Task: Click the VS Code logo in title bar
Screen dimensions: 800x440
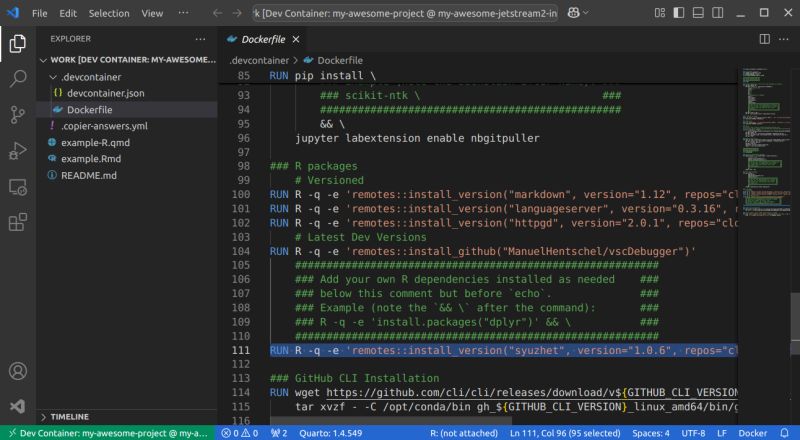Action: (13, 13)
